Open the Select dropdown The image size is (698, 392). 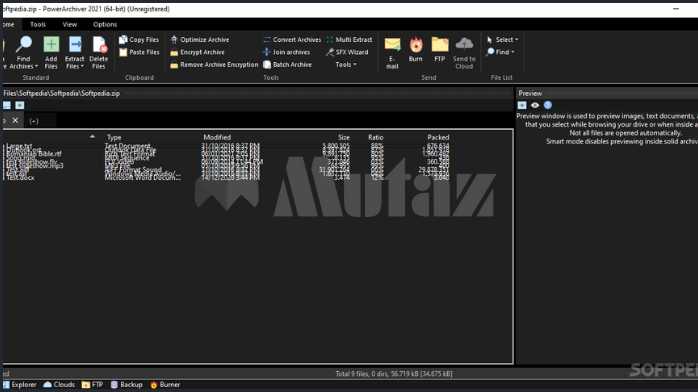pos(503,40)
